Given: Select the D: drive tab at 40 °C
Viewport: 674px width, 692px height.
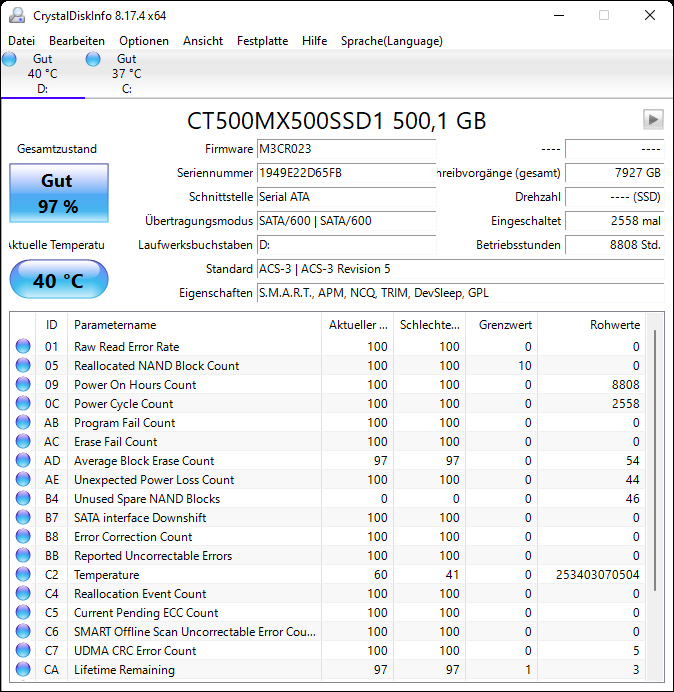Looking at the screenshot, I should (43, 74).
